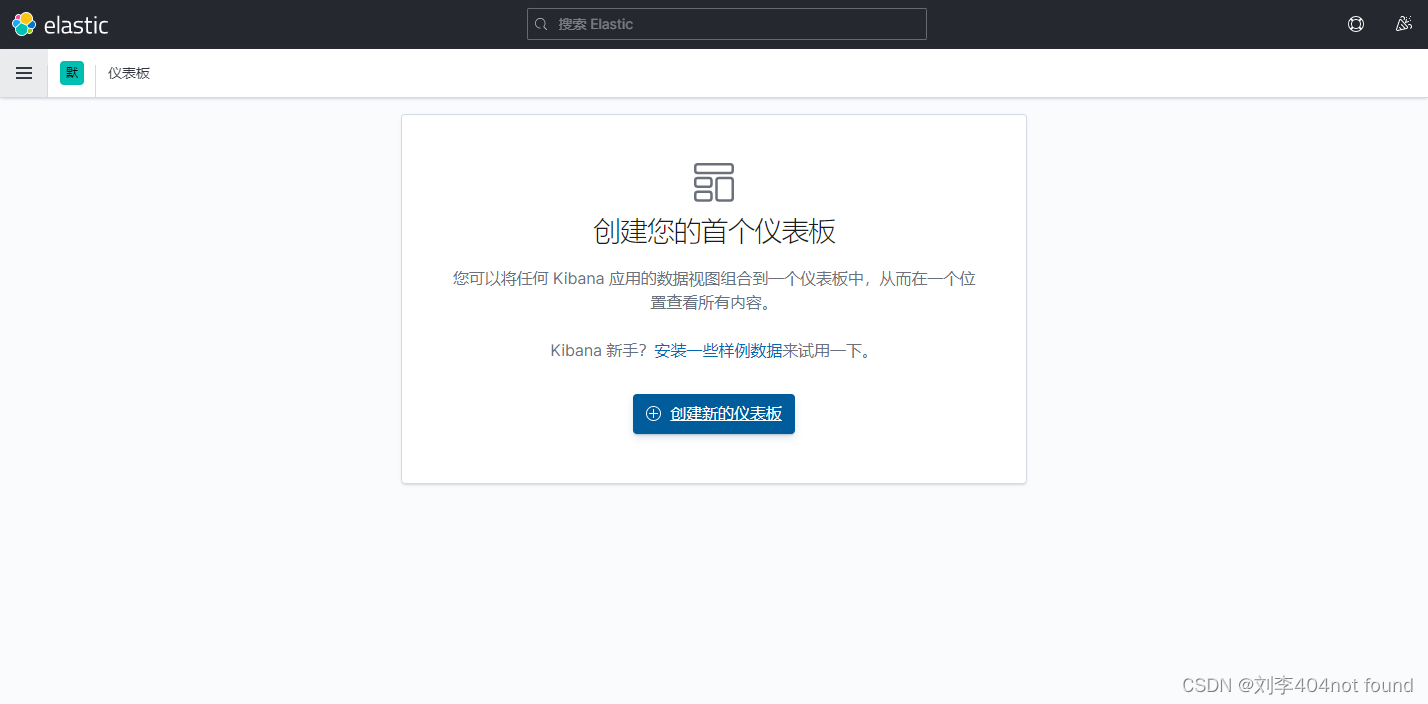Follow the 安装一些样例数据 link
Screen dimensions: 1428x704
pyautogui.click(x=718, y=351)
